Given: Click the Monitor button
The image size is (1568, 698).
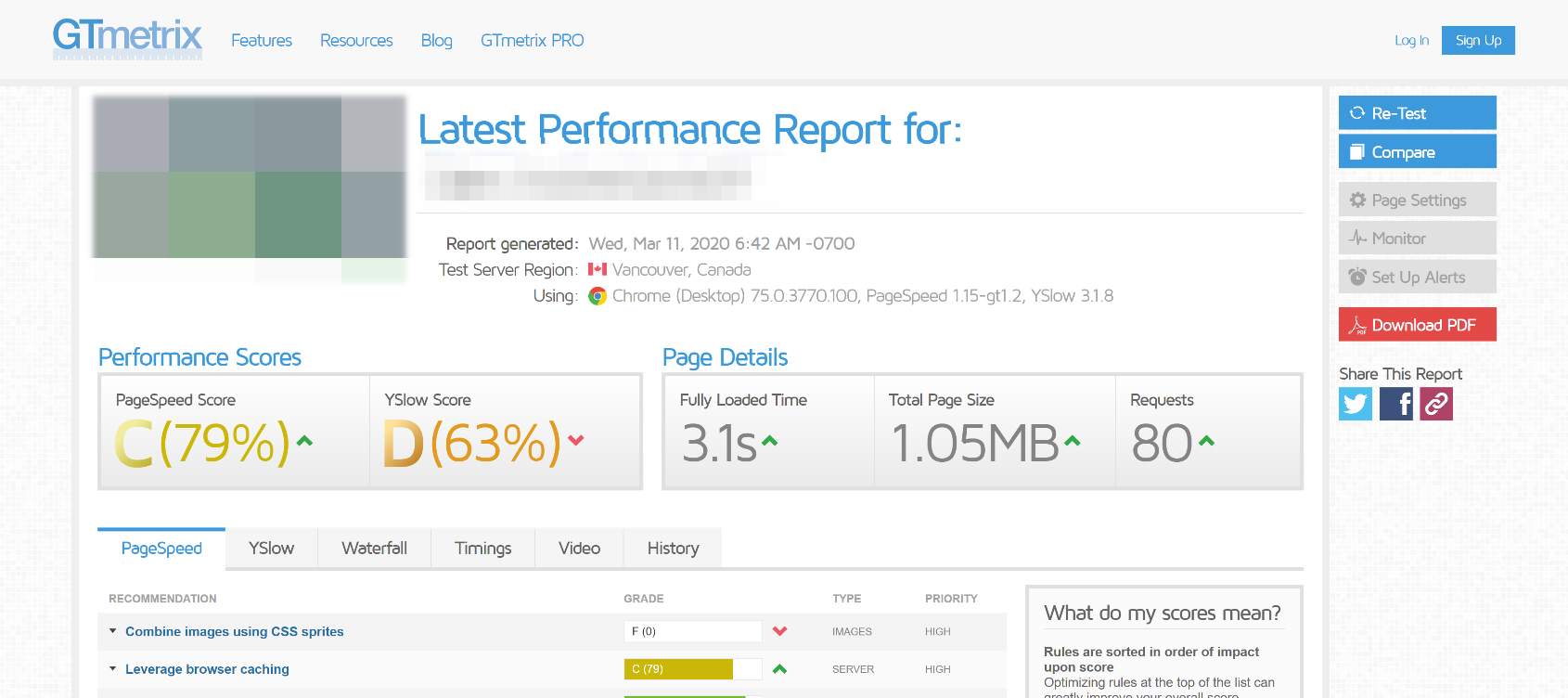Looking at the screenshot, I should pos(1418,238).
